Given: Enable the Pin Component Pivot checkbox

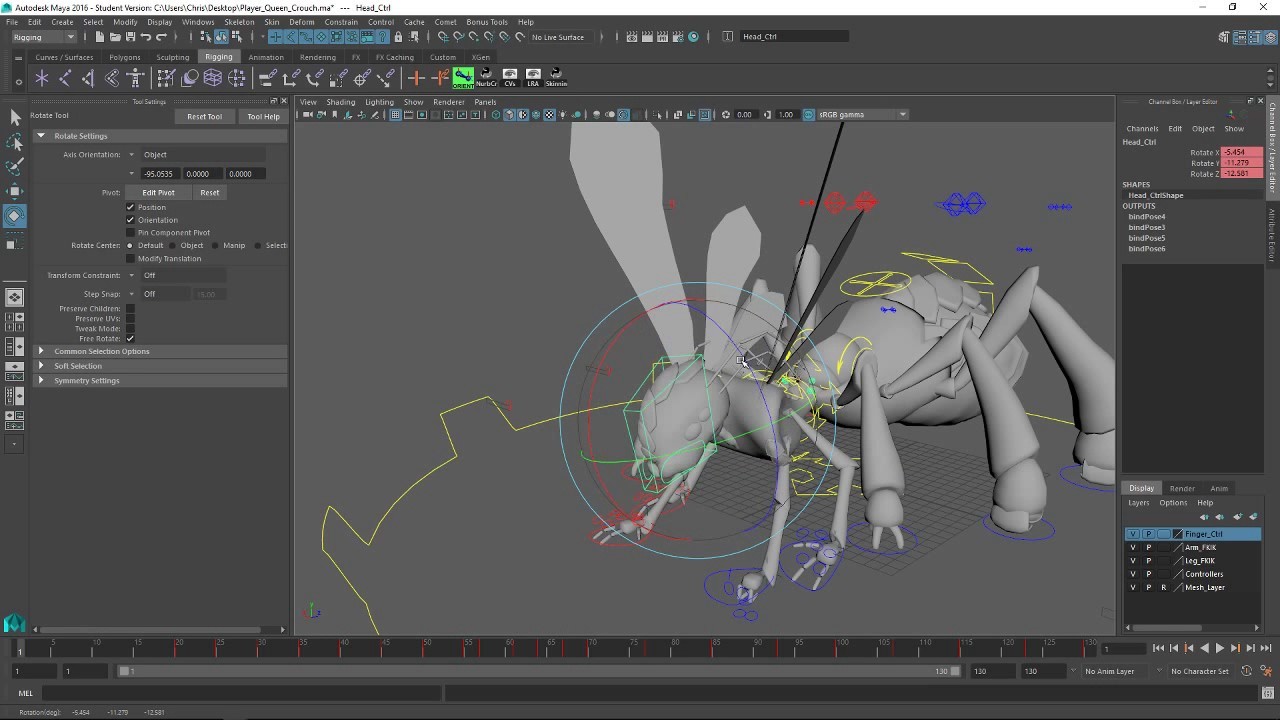Looking at the screenshot, I should (x=130, y=233).
